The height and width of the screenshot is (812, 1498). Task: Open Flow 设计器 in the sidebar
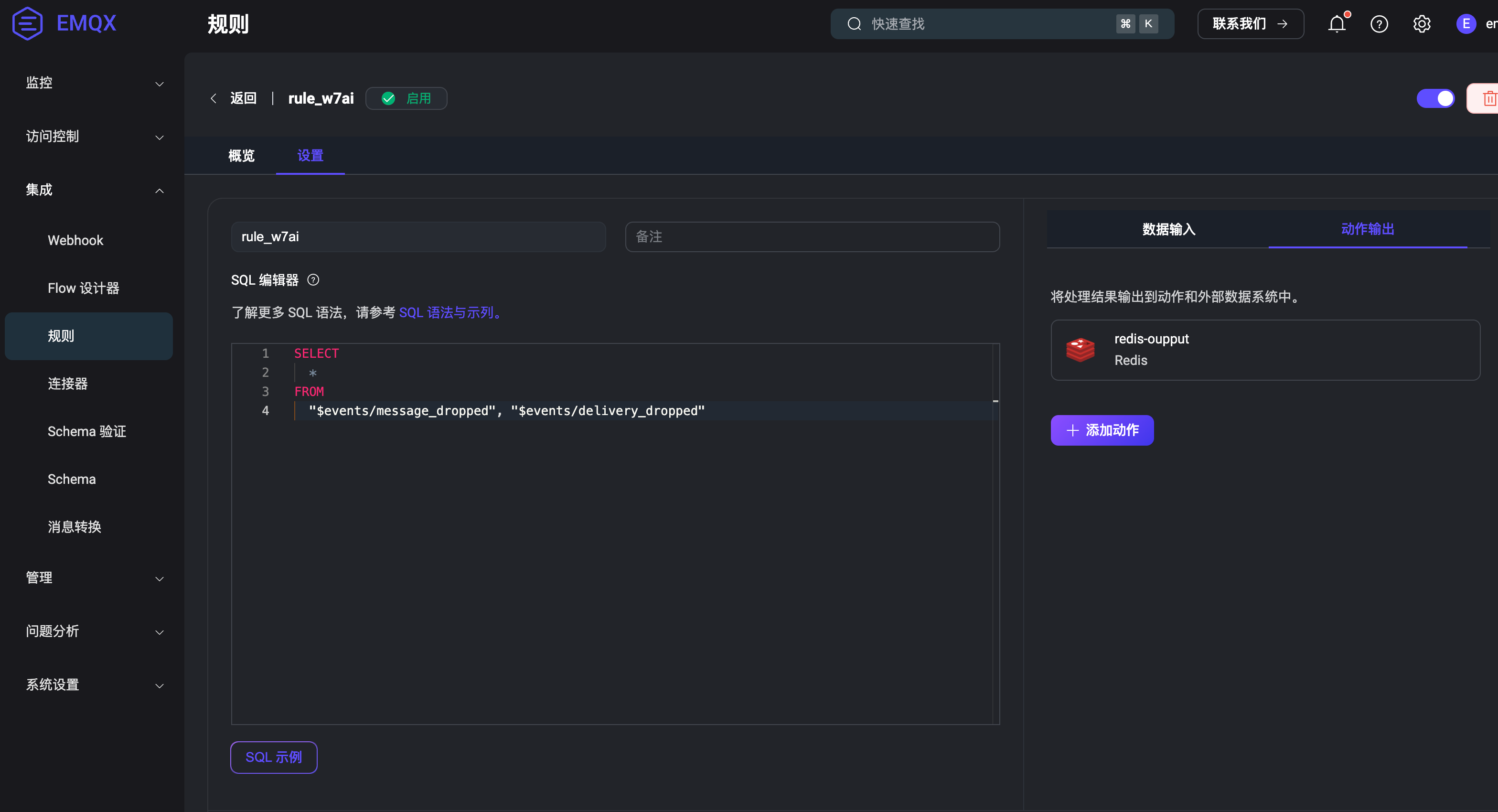tap(88, 288)
